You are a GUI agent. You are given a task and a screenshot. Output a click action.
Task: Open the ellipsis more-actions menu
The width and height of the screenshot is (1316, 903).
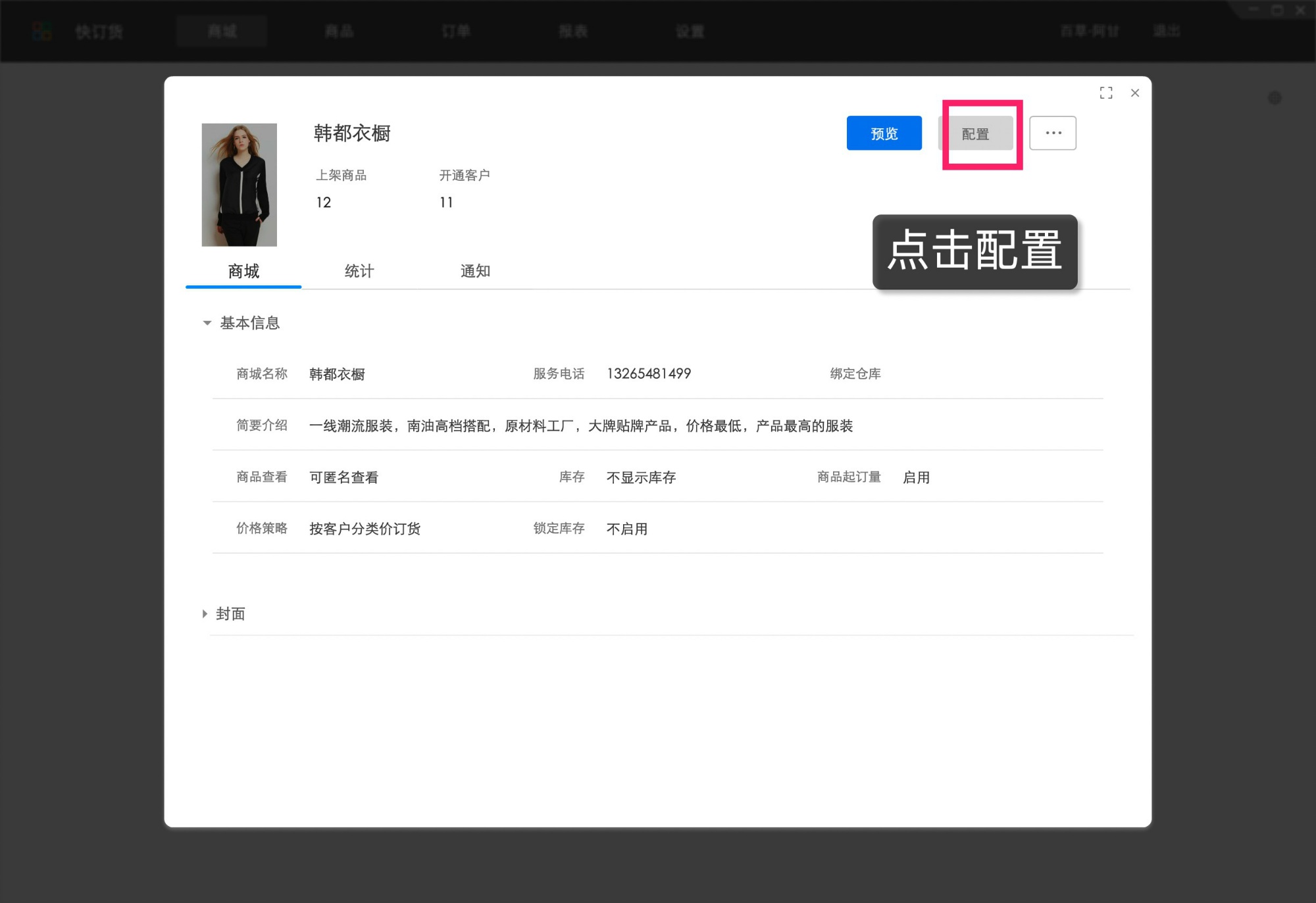[x=1053, y=133]
